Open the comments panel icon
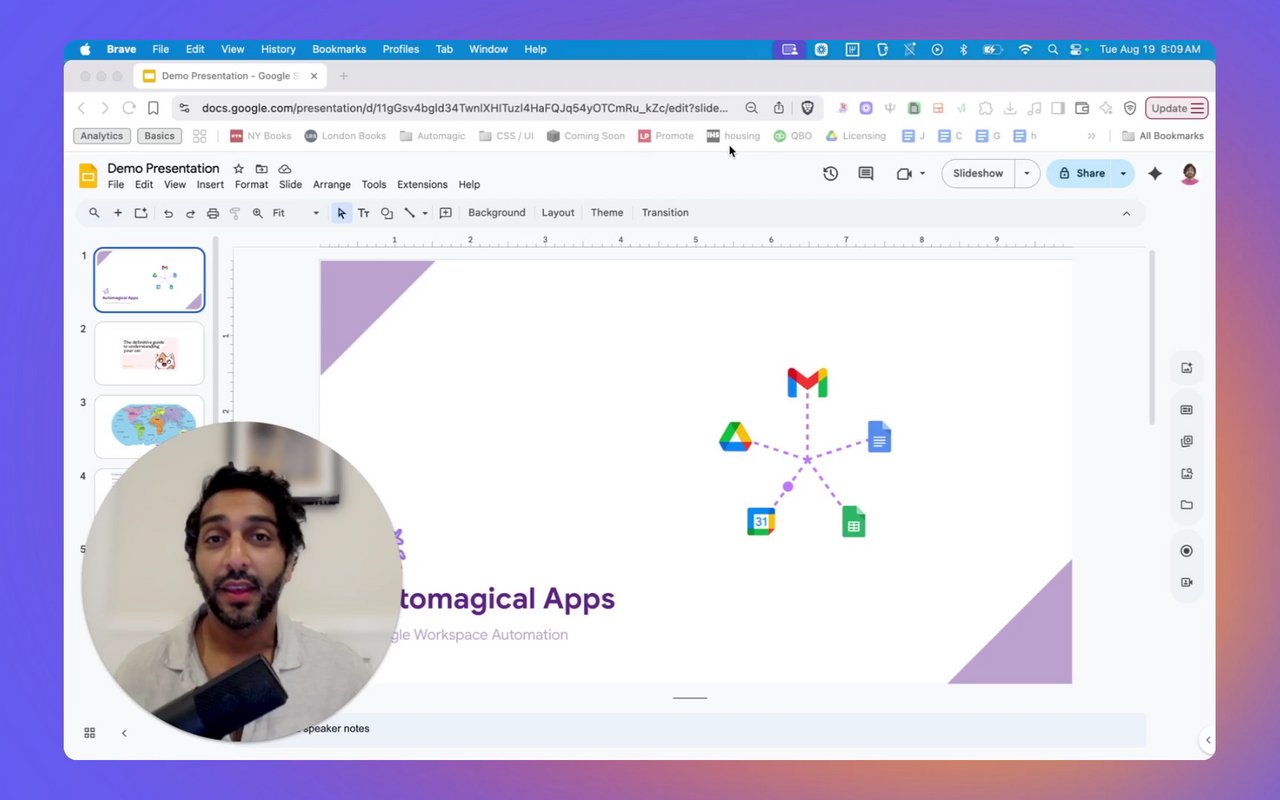The width and height of the screenshot is (1280, 800). click(x=866, y=173)
